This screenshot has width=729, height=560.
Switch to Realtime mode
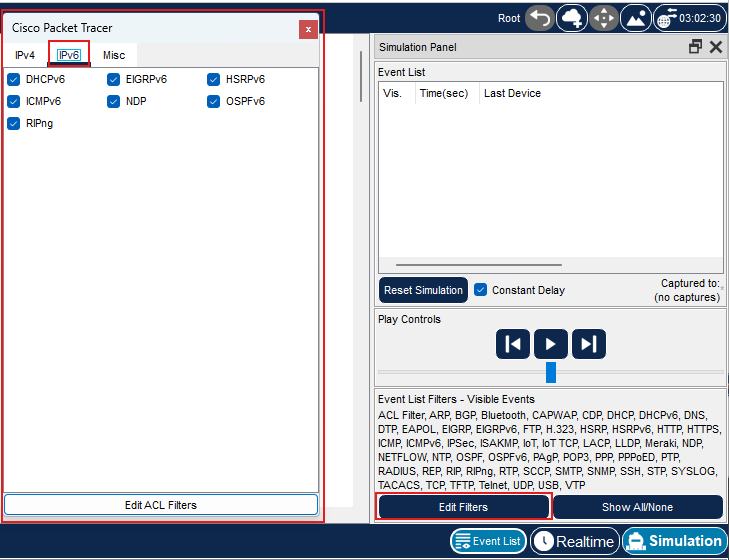tap(575, 541)
